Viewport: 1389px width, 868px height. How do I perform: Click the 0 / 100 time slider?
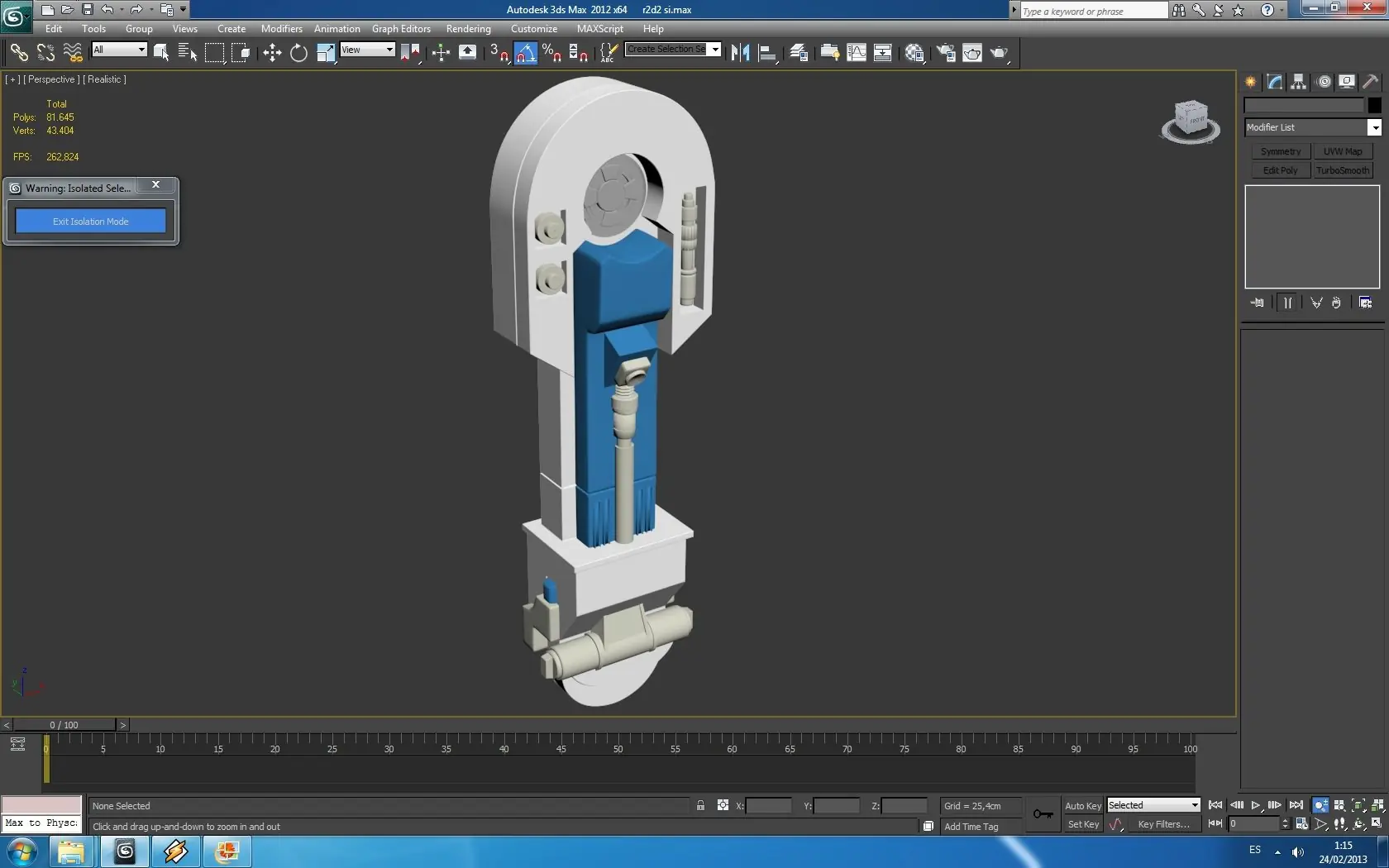64,725
